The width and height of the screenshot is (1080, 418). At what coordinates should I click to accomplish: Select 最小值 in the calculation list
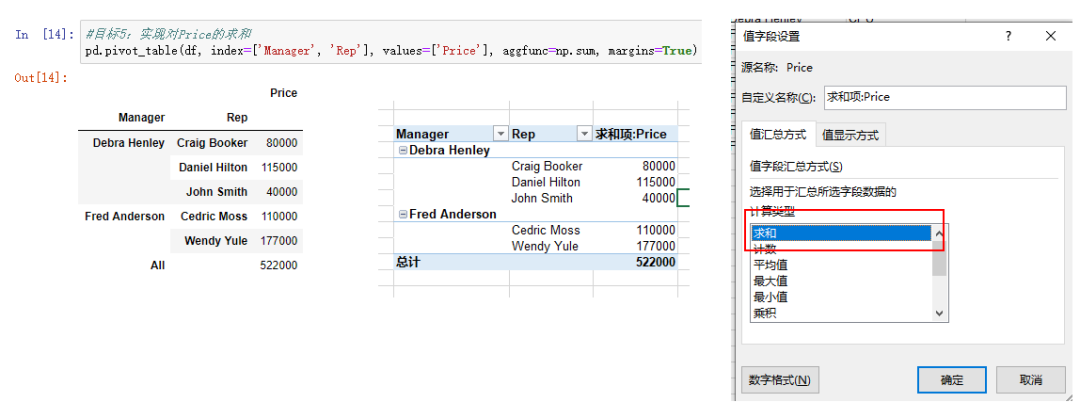(842, 297)
